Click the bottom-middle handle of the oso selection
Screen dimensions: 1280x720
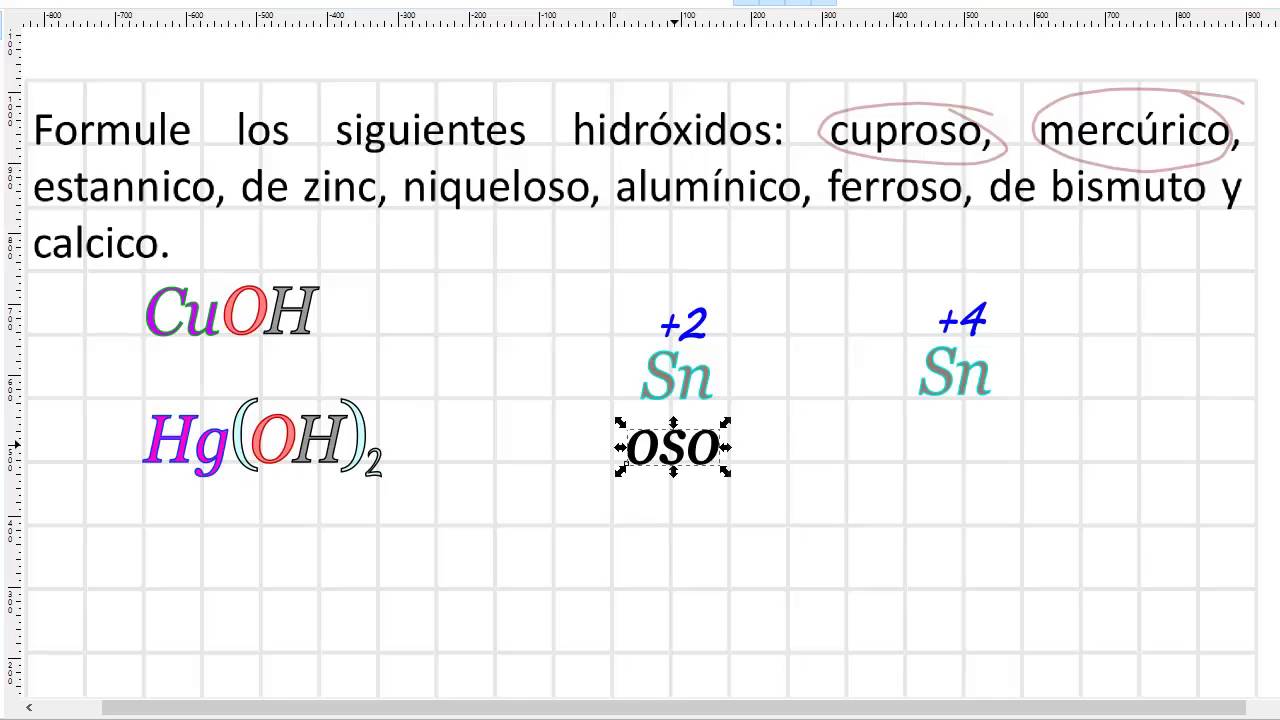click(673, 471)
